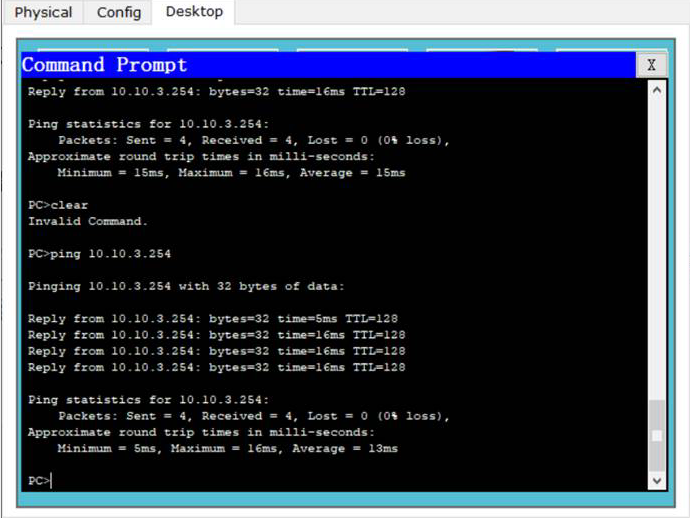
Task: Click 'Average = 13ms' statistics line
Action: pyautogui.click(x=228, y=448)
